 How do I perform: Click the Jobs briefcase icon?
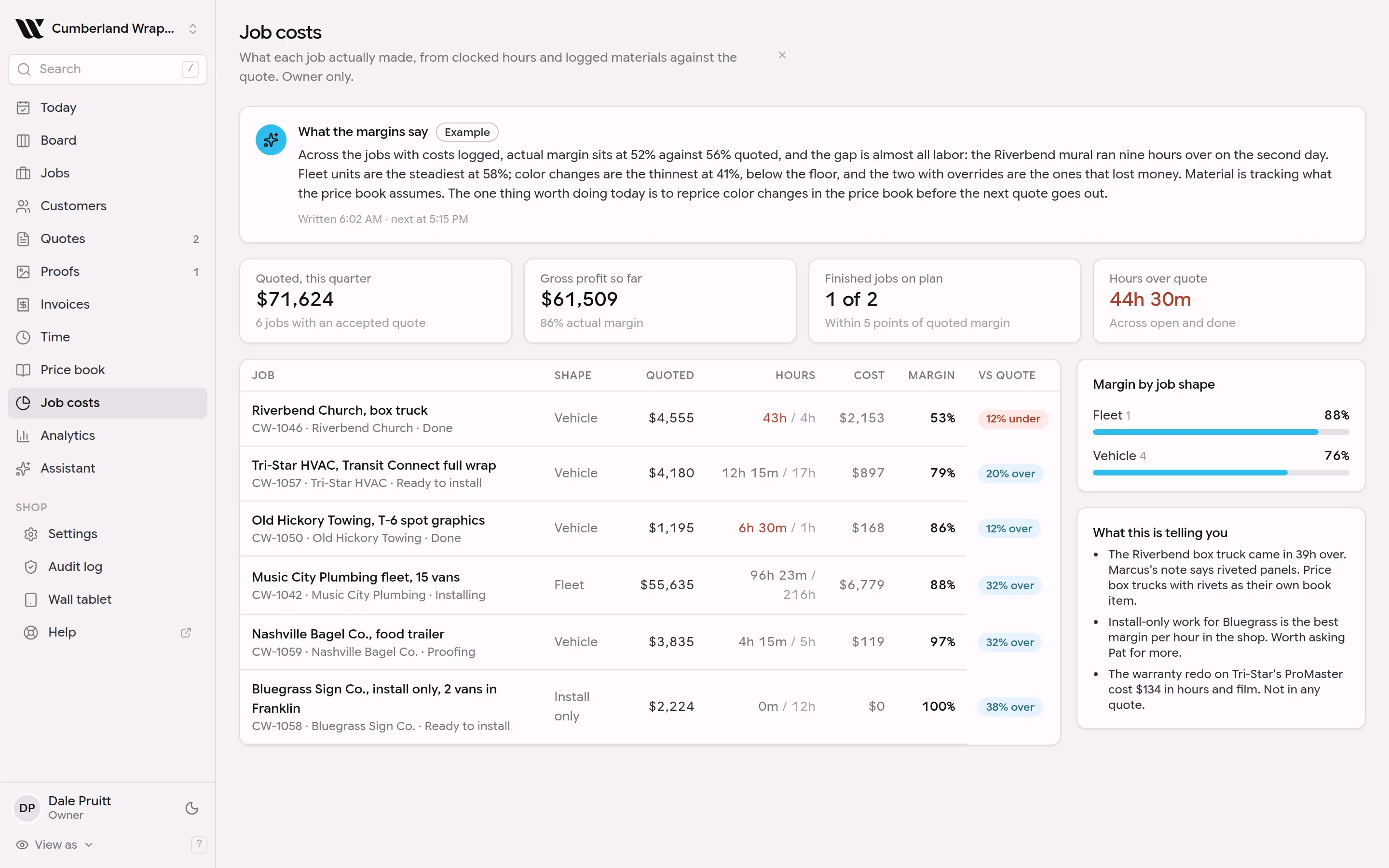point(23,173)
